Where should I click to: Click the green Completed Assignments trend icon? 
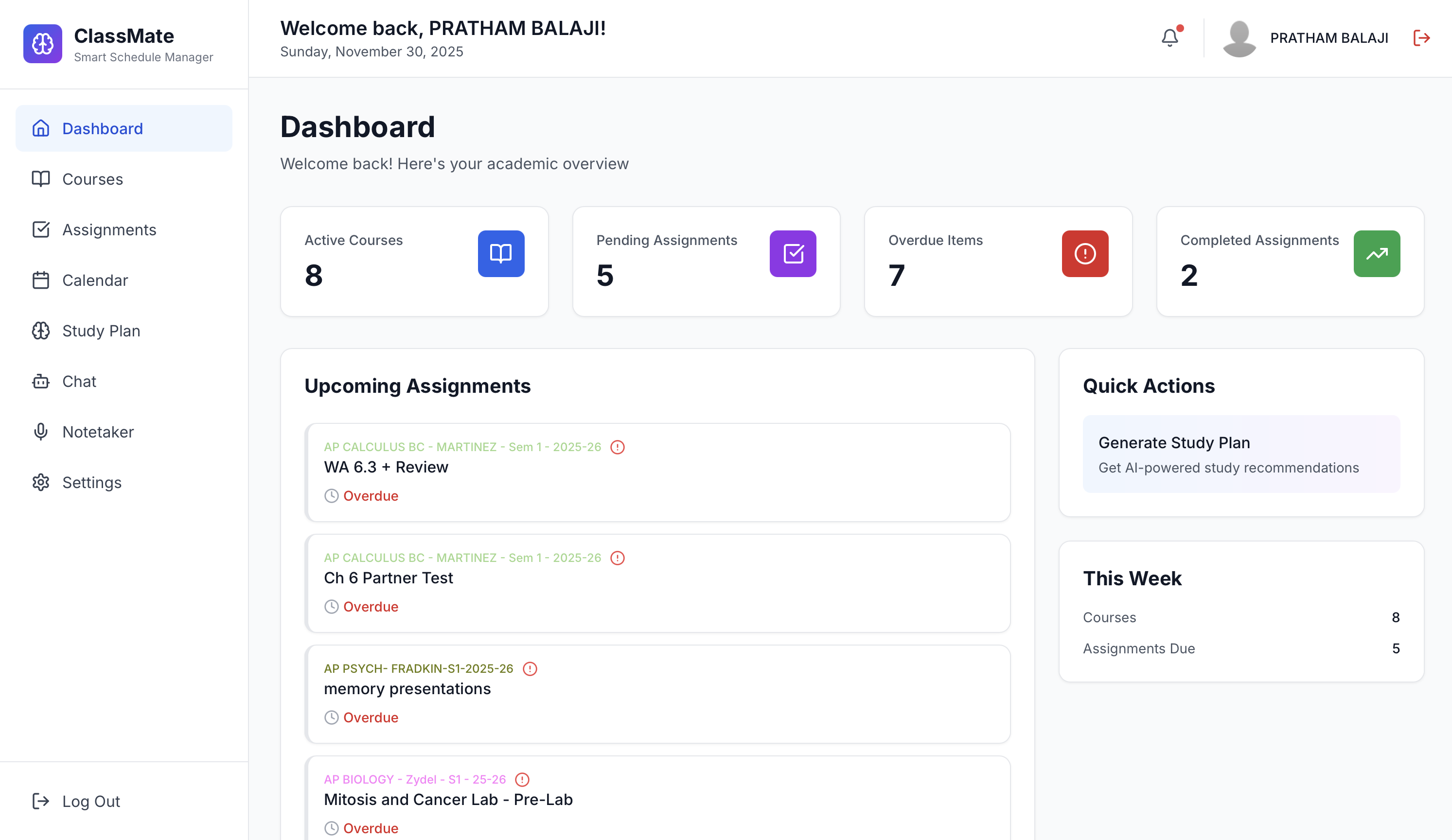[1376, 253]
